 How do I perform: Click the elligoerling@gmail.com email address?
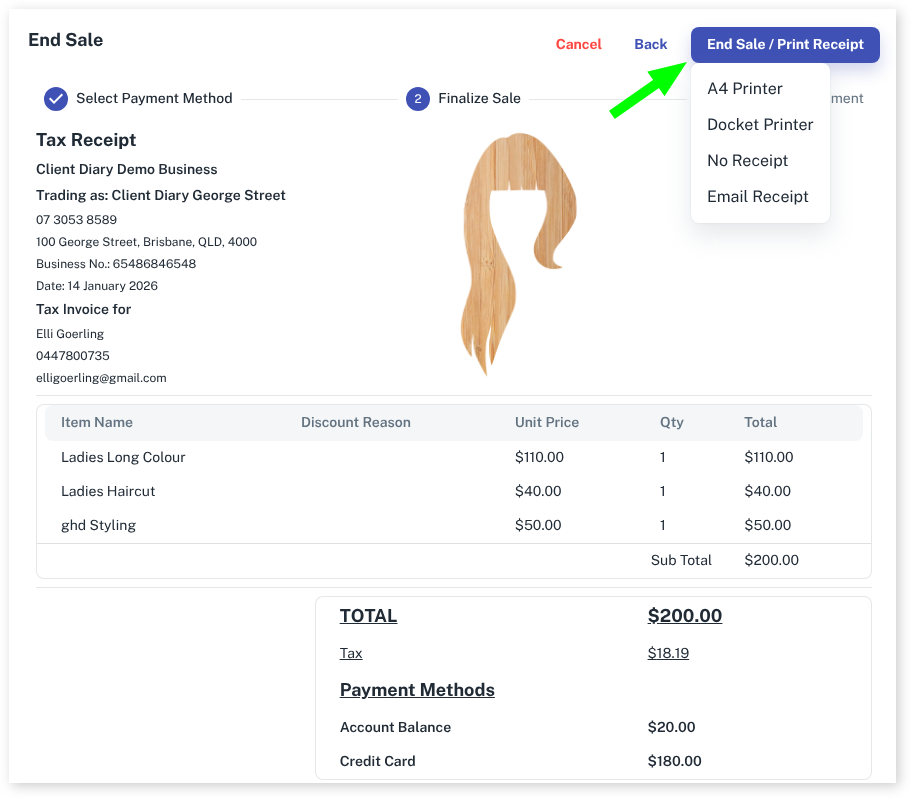point(101,378)
